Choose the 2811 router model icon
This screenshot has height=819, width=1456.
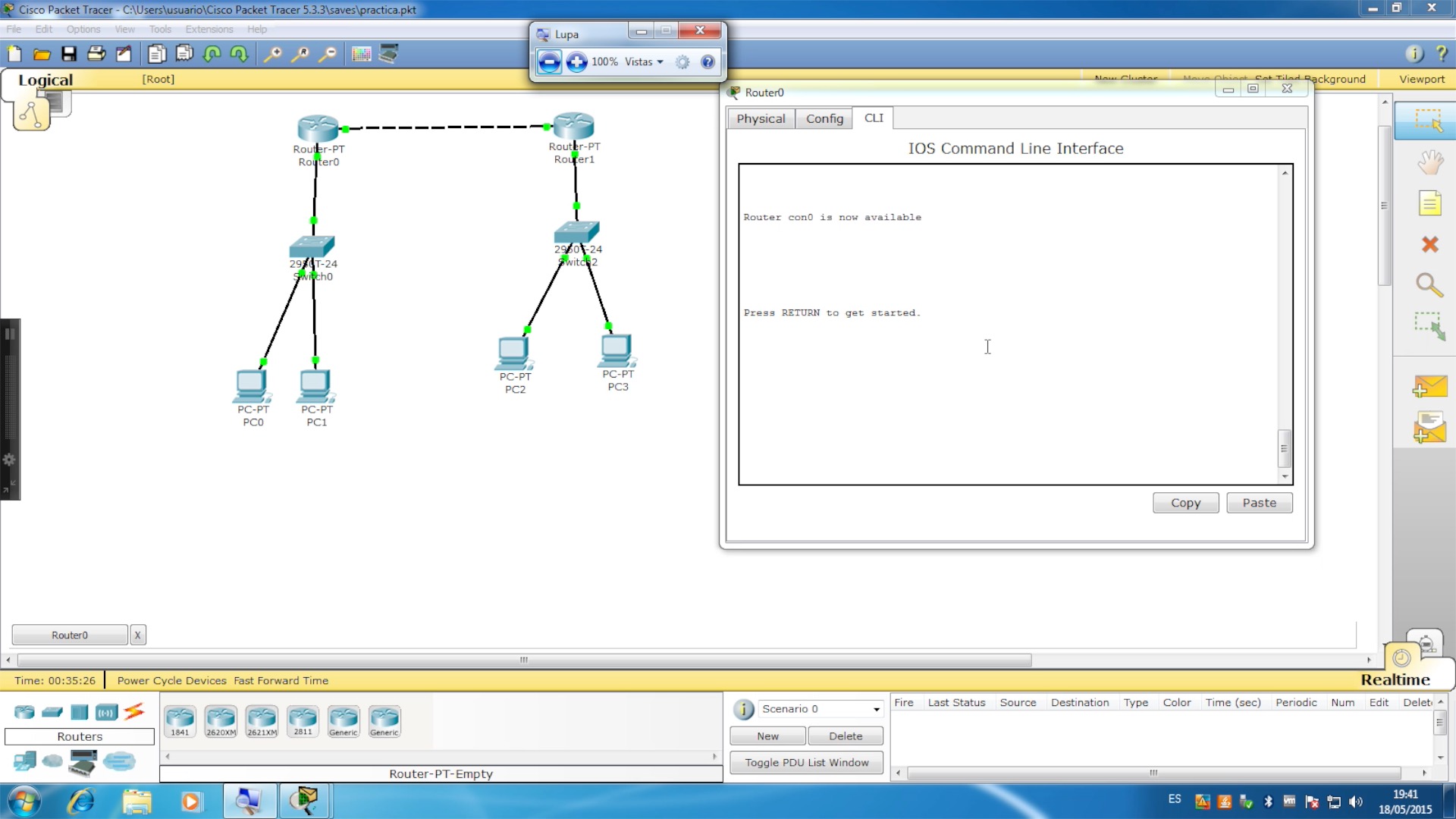(303, 720)
